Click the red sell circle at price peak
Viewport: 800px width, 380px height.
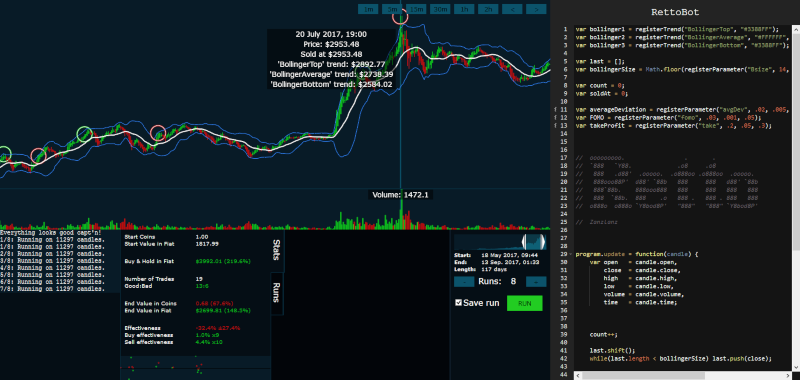click(401, 16)
